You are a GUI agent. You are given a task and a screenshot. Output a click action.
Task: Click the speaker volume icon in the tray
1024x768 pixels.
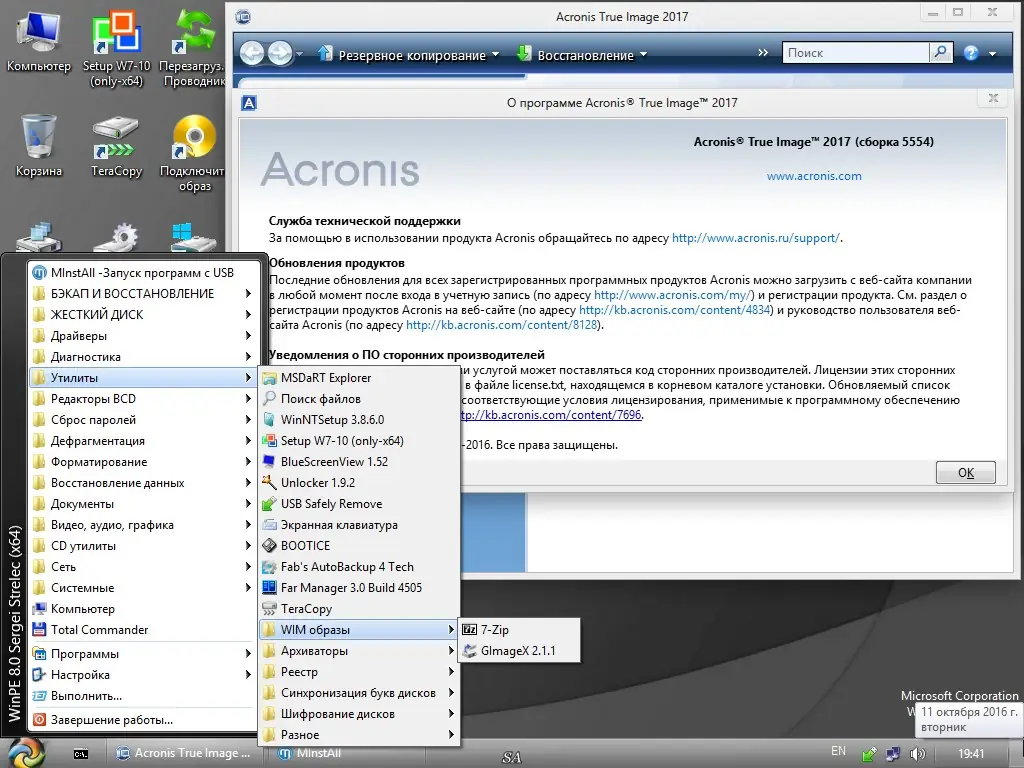pyautogui.click(x=918, y=754)
